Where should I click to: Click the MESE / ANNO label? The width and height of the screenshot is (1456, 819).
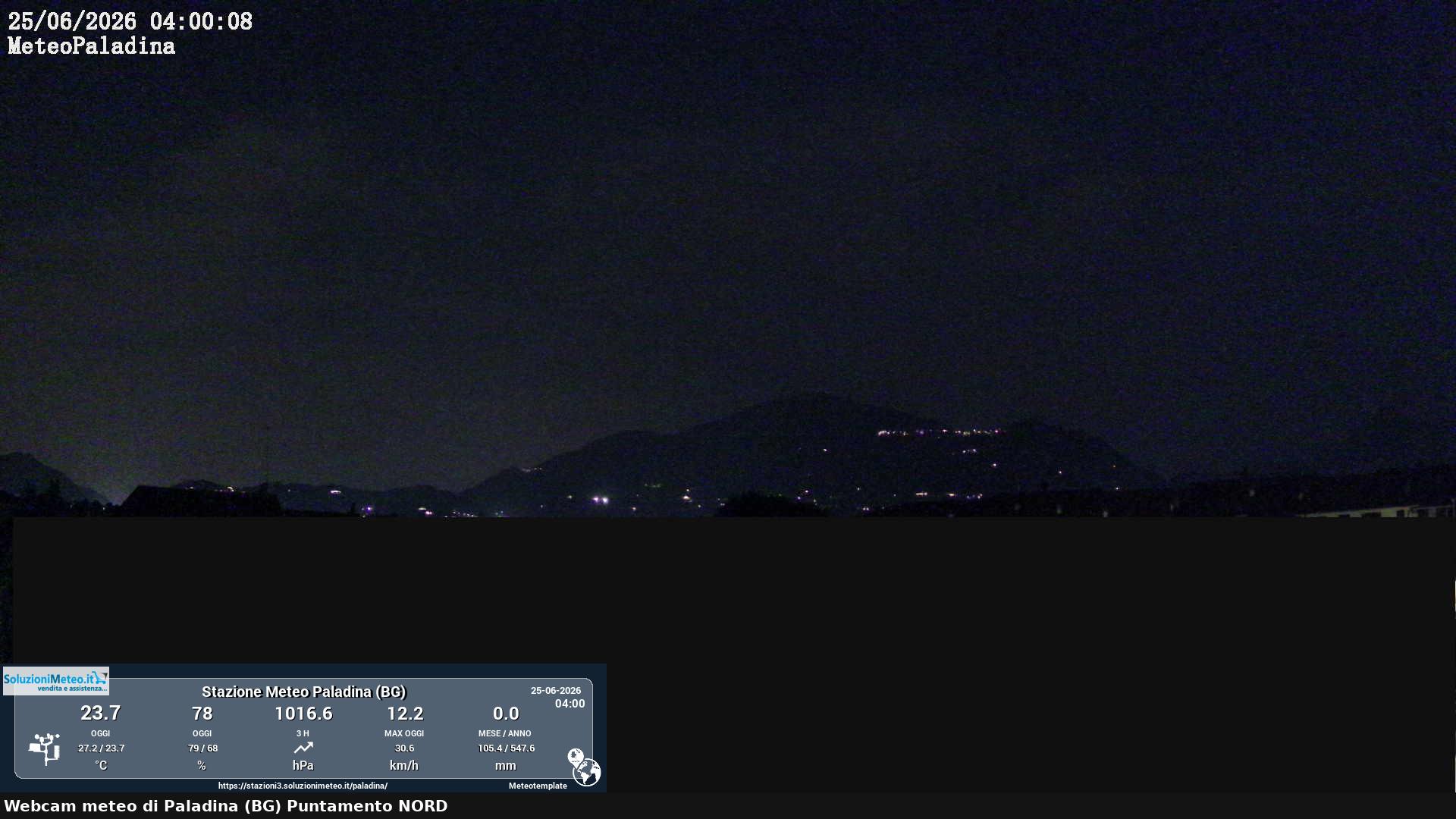tap(505, 733)
